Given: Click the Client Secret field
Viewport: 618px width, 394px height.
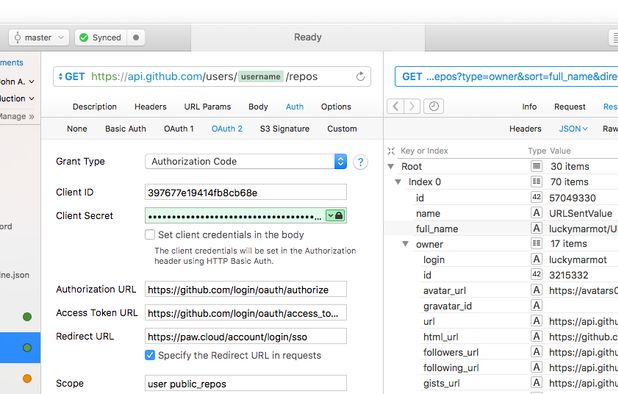Looking at the screenshot, I should coord(246,216).
